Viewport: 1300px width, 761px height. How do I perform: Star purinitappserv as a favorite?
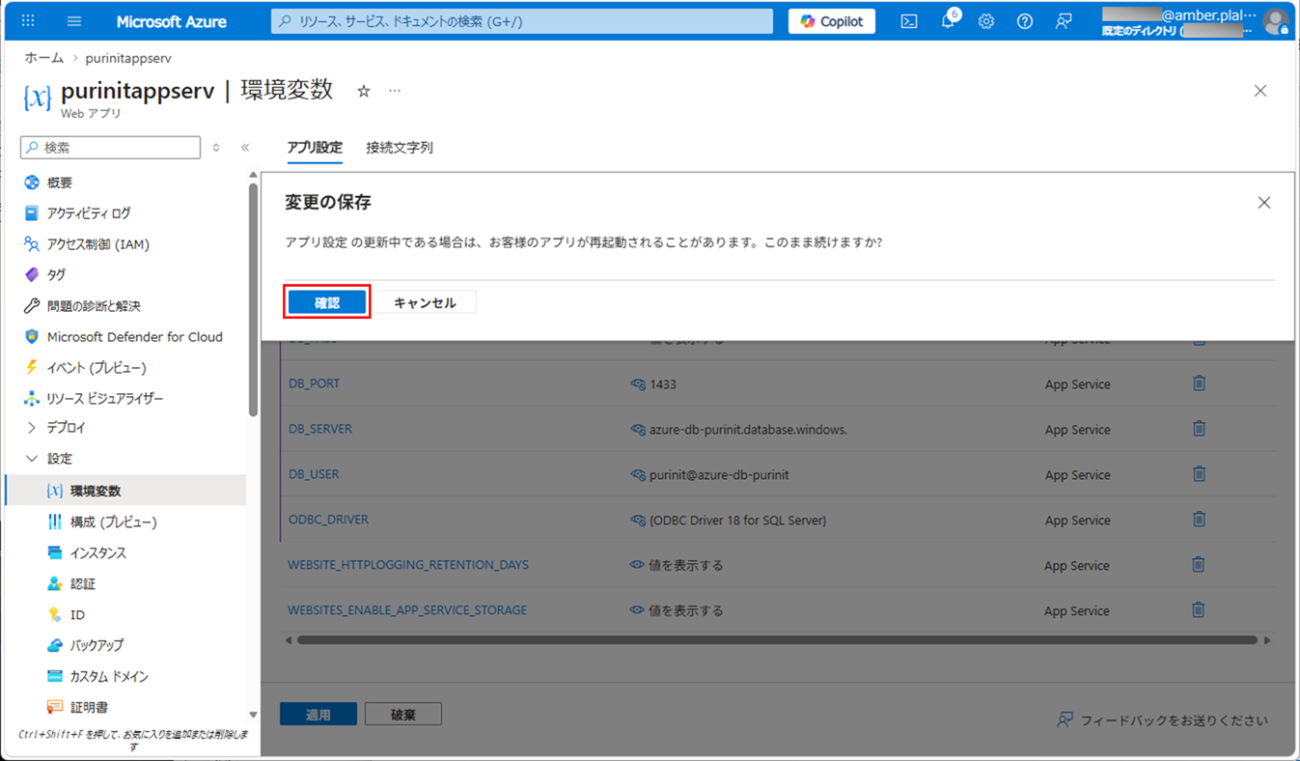click(362, 90)
